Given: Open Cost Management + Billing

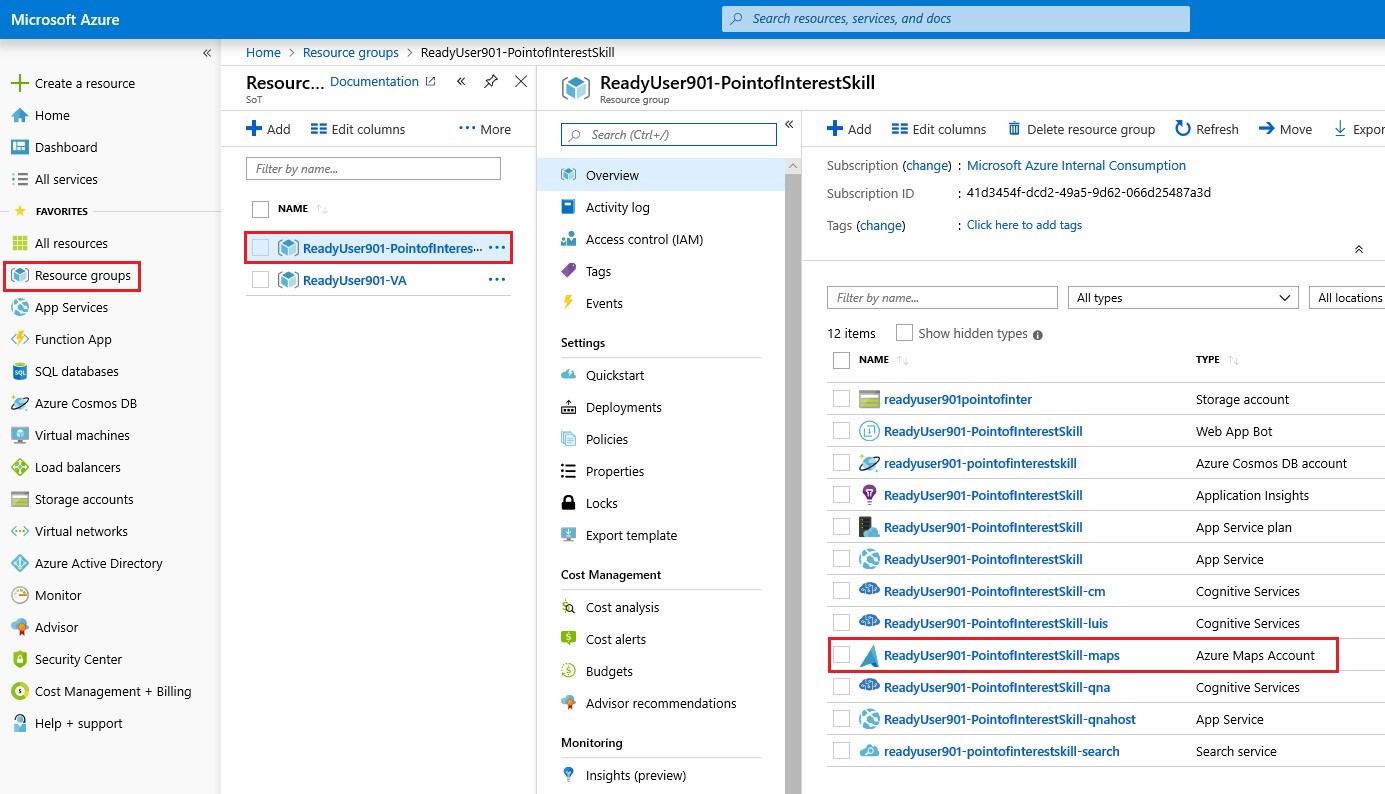Looking at the screenshot, I should coord(112,691).
